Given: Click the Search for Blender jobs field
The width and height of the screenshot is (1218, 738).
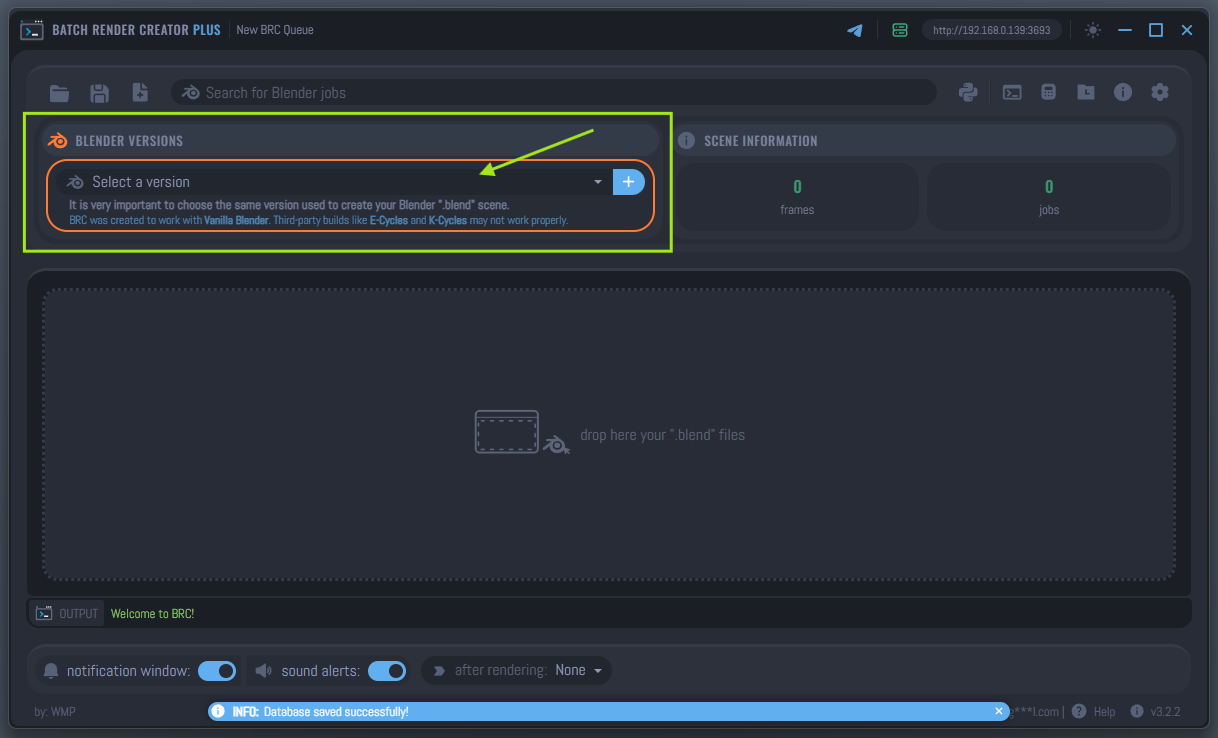Looking at the screenshot, I should click(x=554, y=93).
